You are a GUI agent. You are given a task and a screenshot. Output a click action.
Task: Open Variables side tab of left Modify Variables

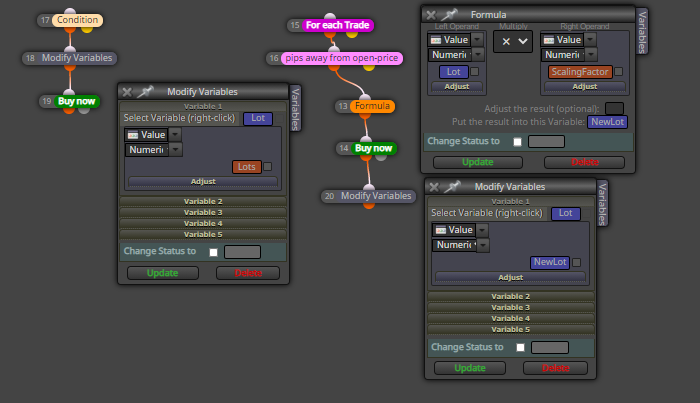[x=295, y=108]
